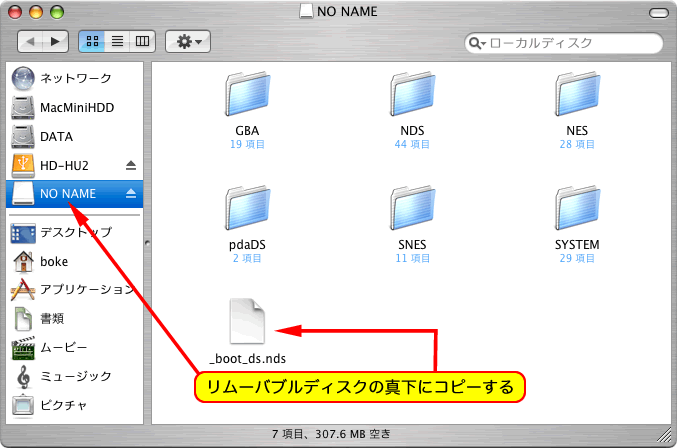Open the SNES folder icon

[x=412, y=208]
